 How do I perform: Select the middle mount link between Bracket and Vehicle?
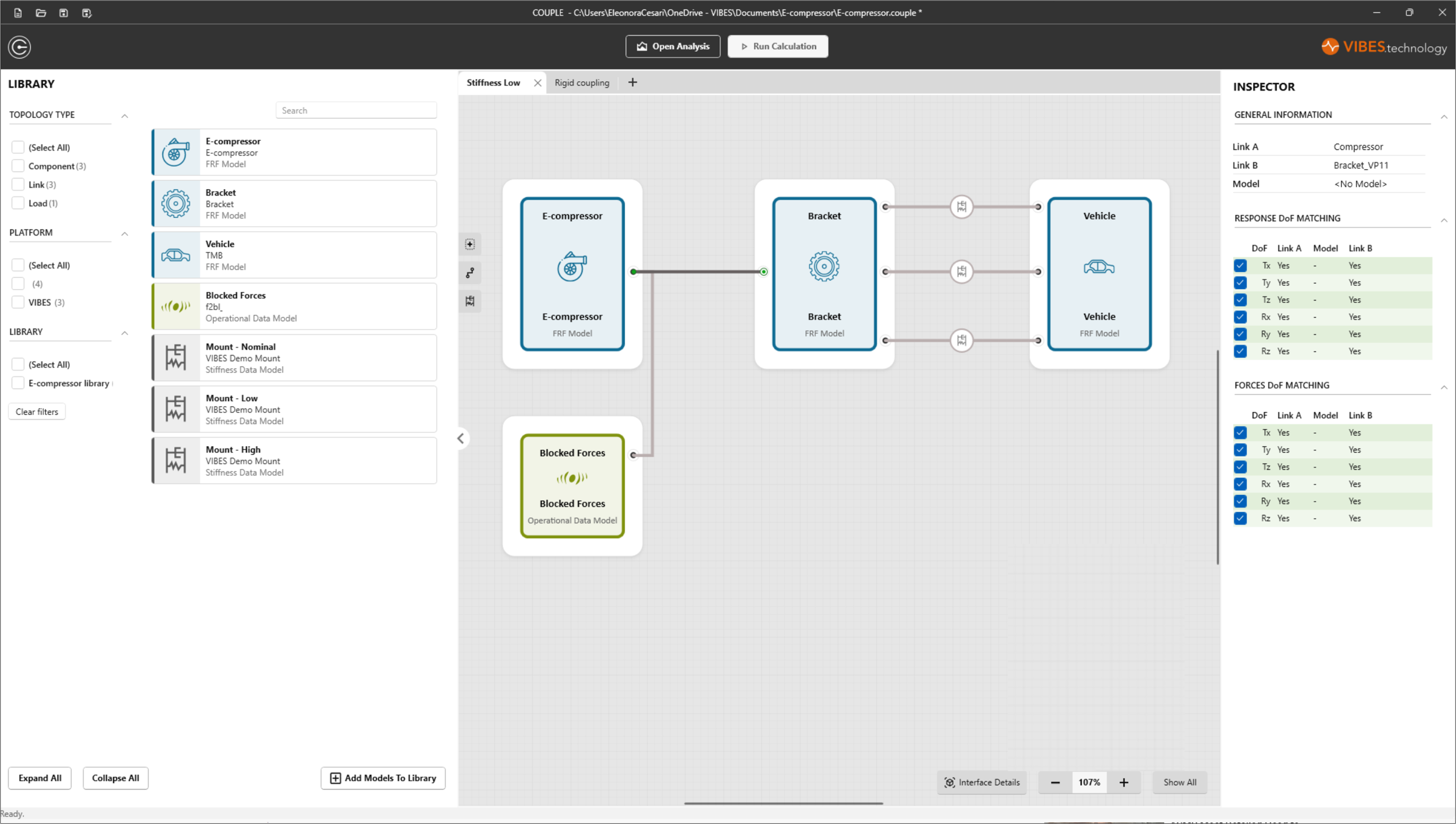[961, 272]
